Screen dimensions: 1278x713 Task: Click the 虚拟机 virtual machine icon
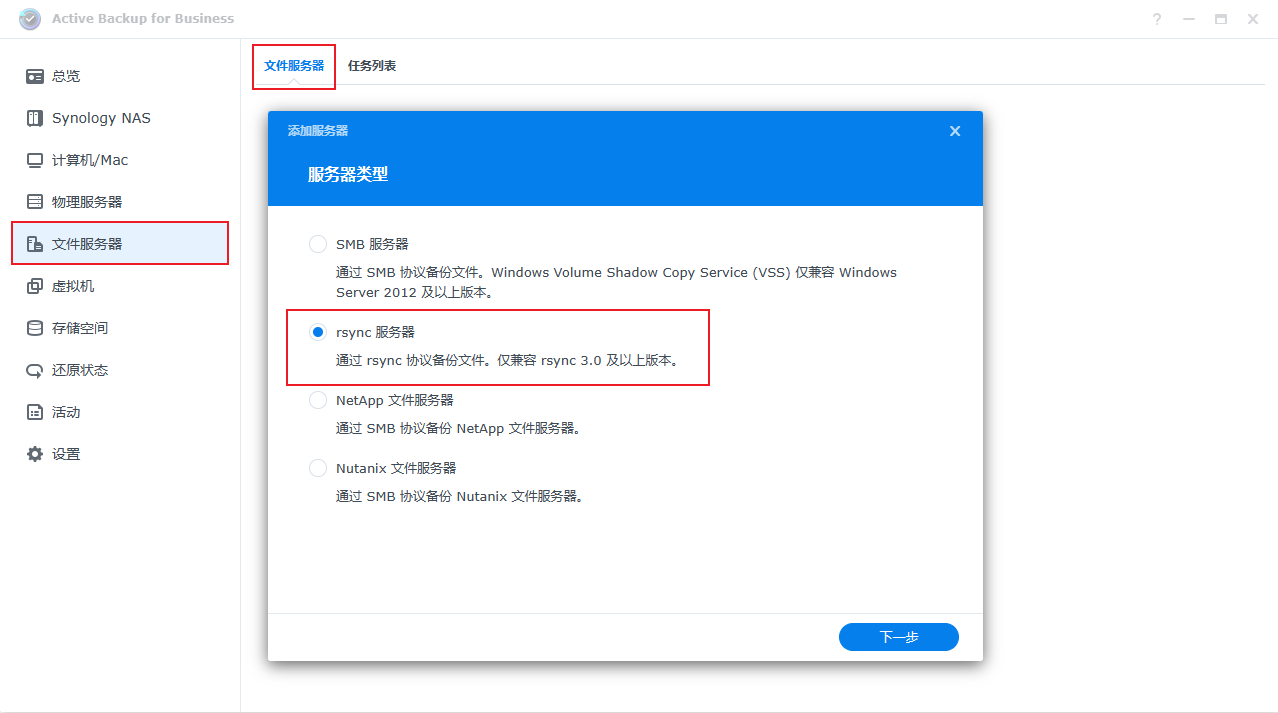click(x=35, y=286)
